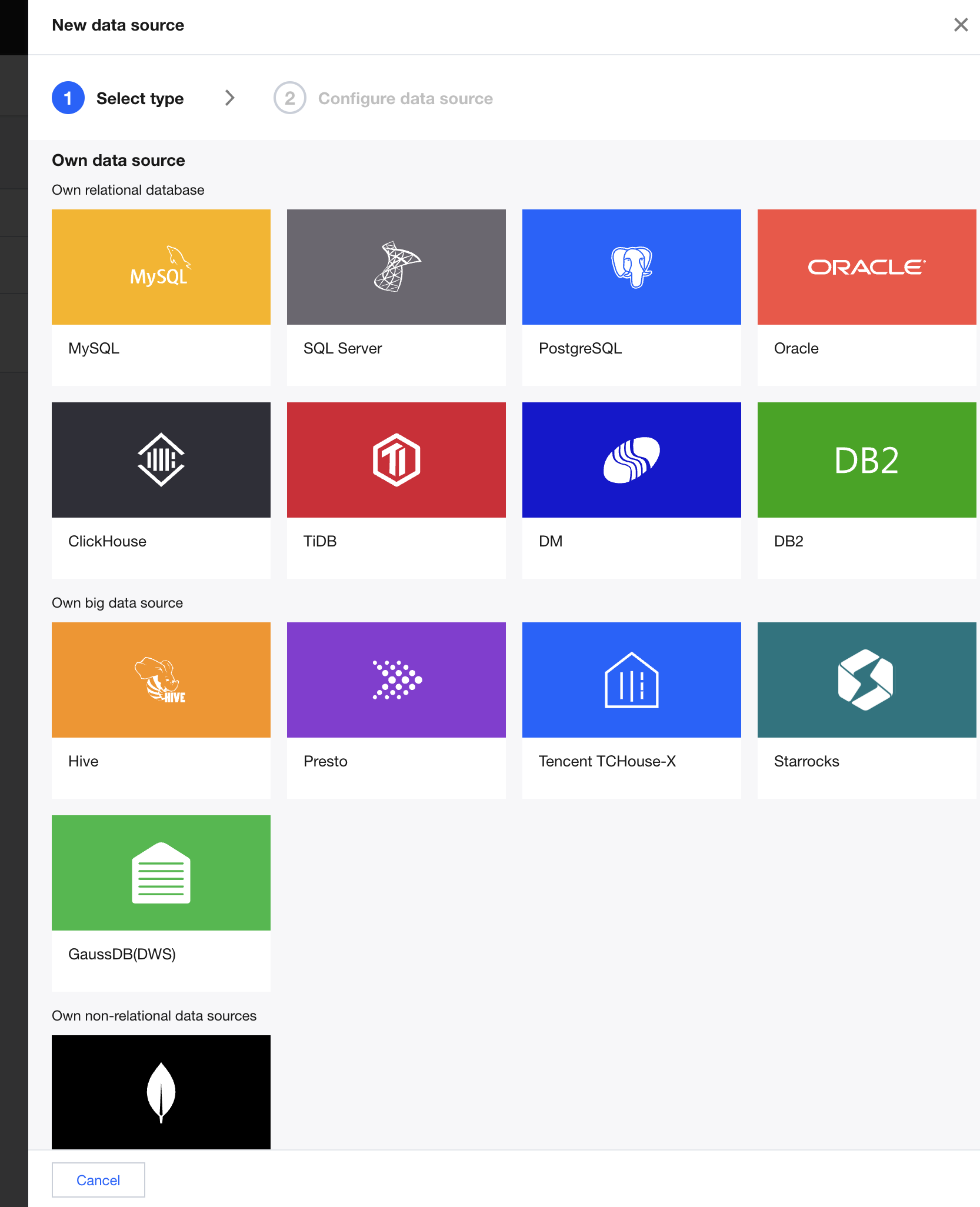The width and height of the screenshot is (980, 1207).
Task: Go to step 1 Select type
Action: [x=118, y=98]
